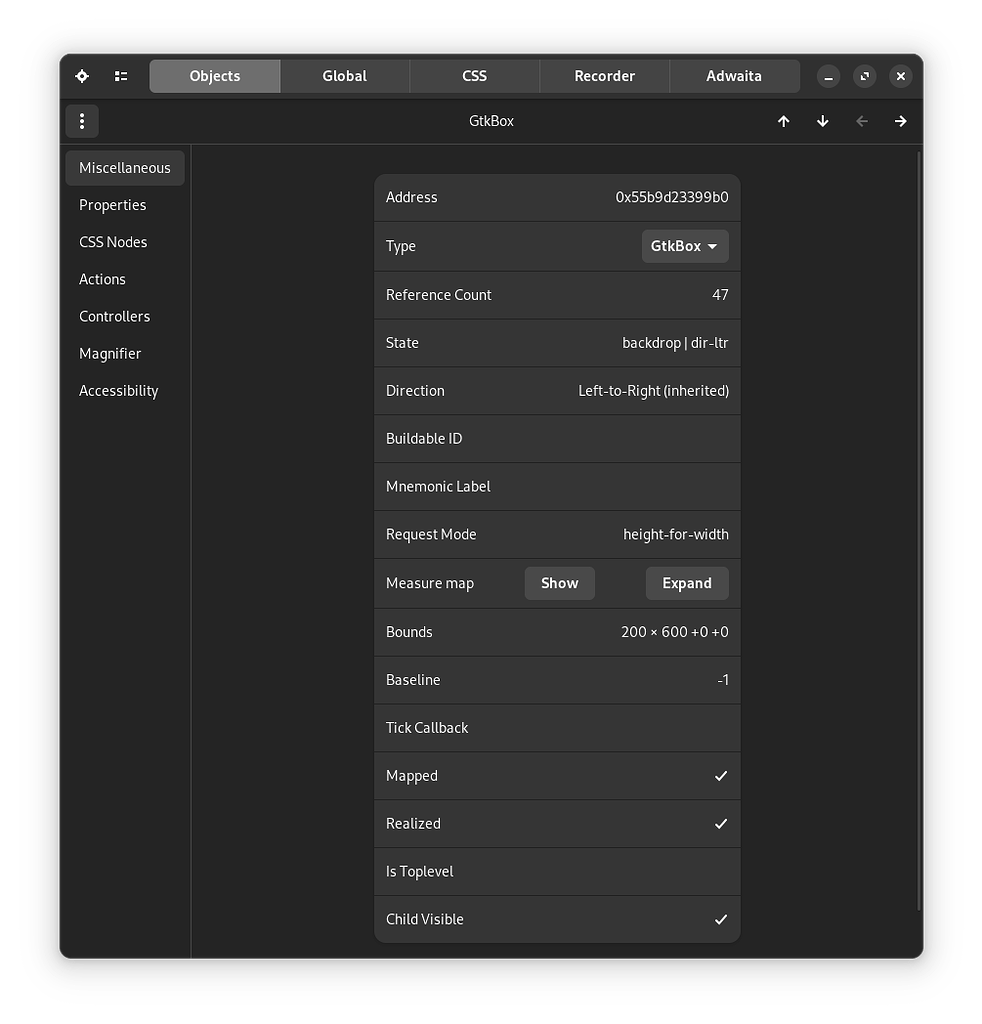Toggle the Realized checkmark
The width and height of the screenshot is (982, 1024).
point(721,823)
